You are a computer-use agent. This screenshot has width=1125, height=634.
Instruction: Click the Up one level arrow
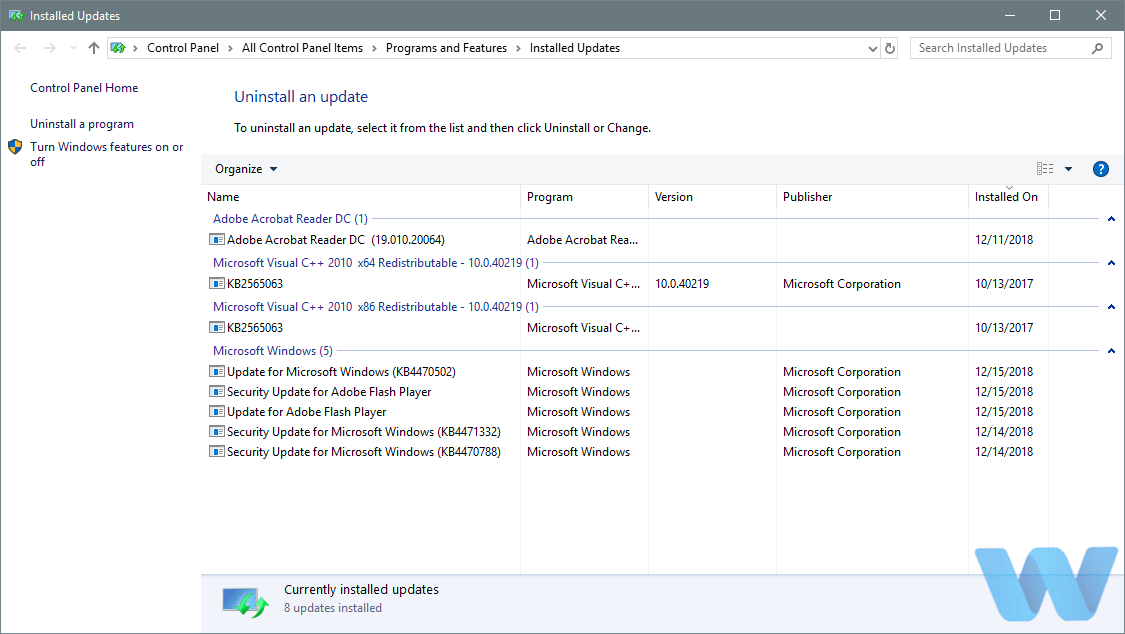pos(94,48)
